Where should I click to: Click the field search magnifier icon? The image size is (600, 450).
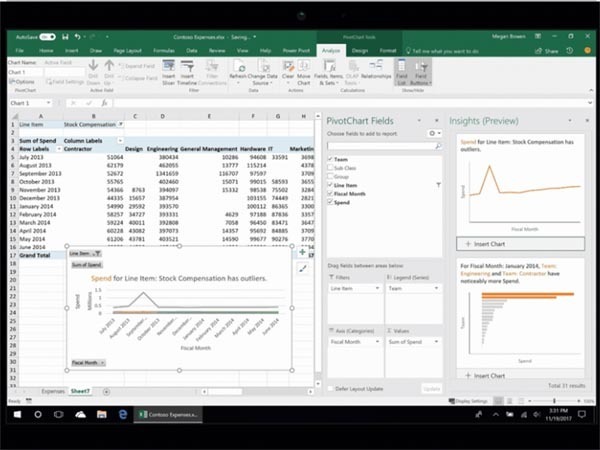(x=438, y=146)
